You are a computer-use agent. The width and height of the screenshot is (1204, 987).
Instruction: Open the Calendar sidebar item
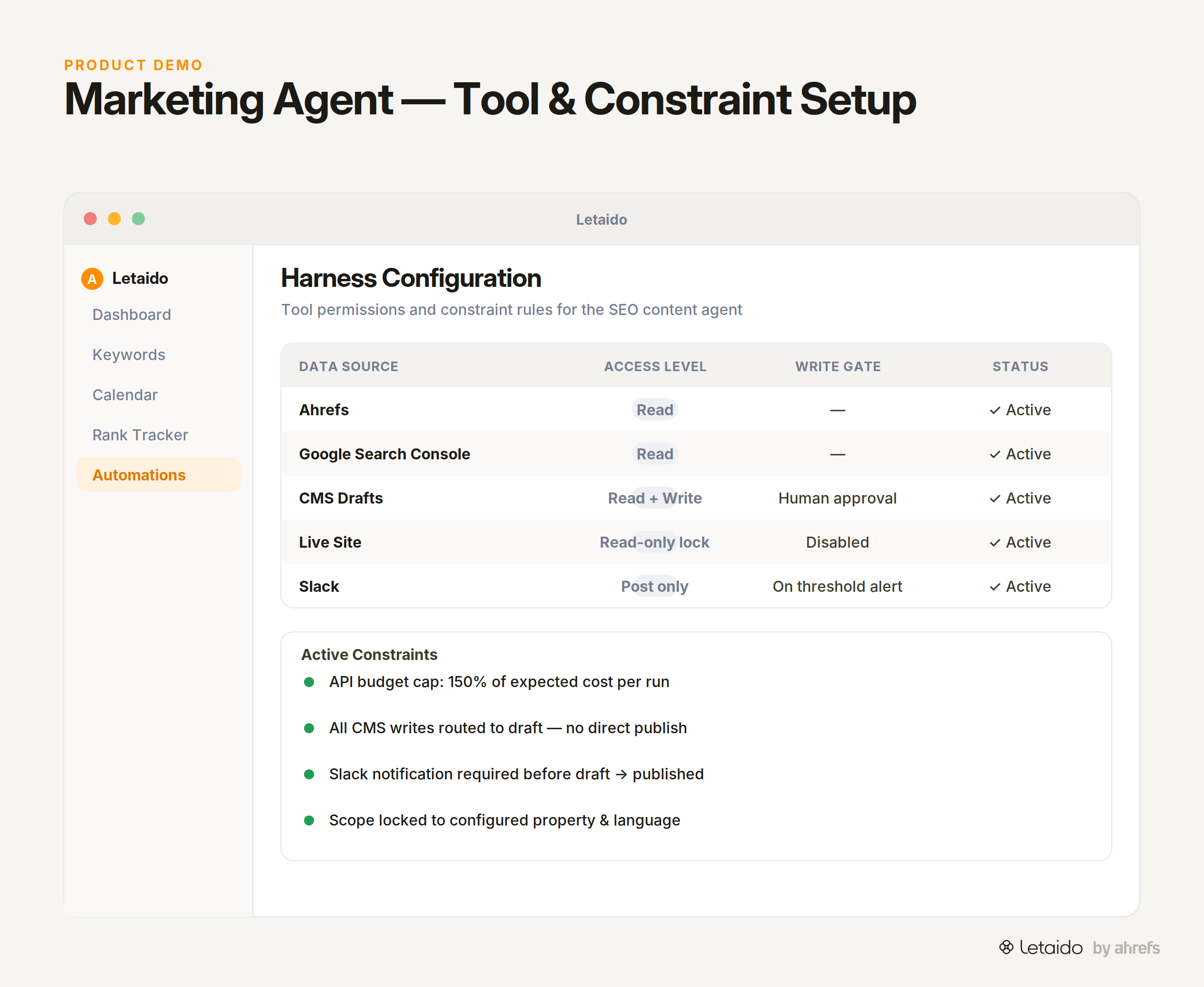tap(124, 395)
